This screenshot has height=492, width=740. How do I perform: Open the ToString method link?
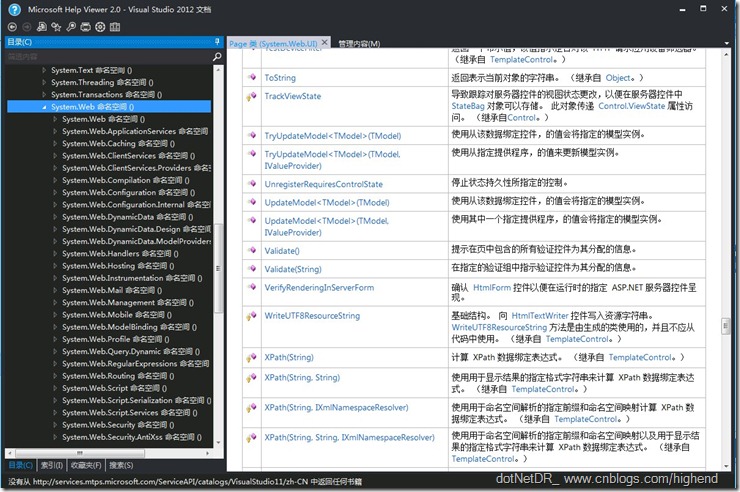(280, 77)
